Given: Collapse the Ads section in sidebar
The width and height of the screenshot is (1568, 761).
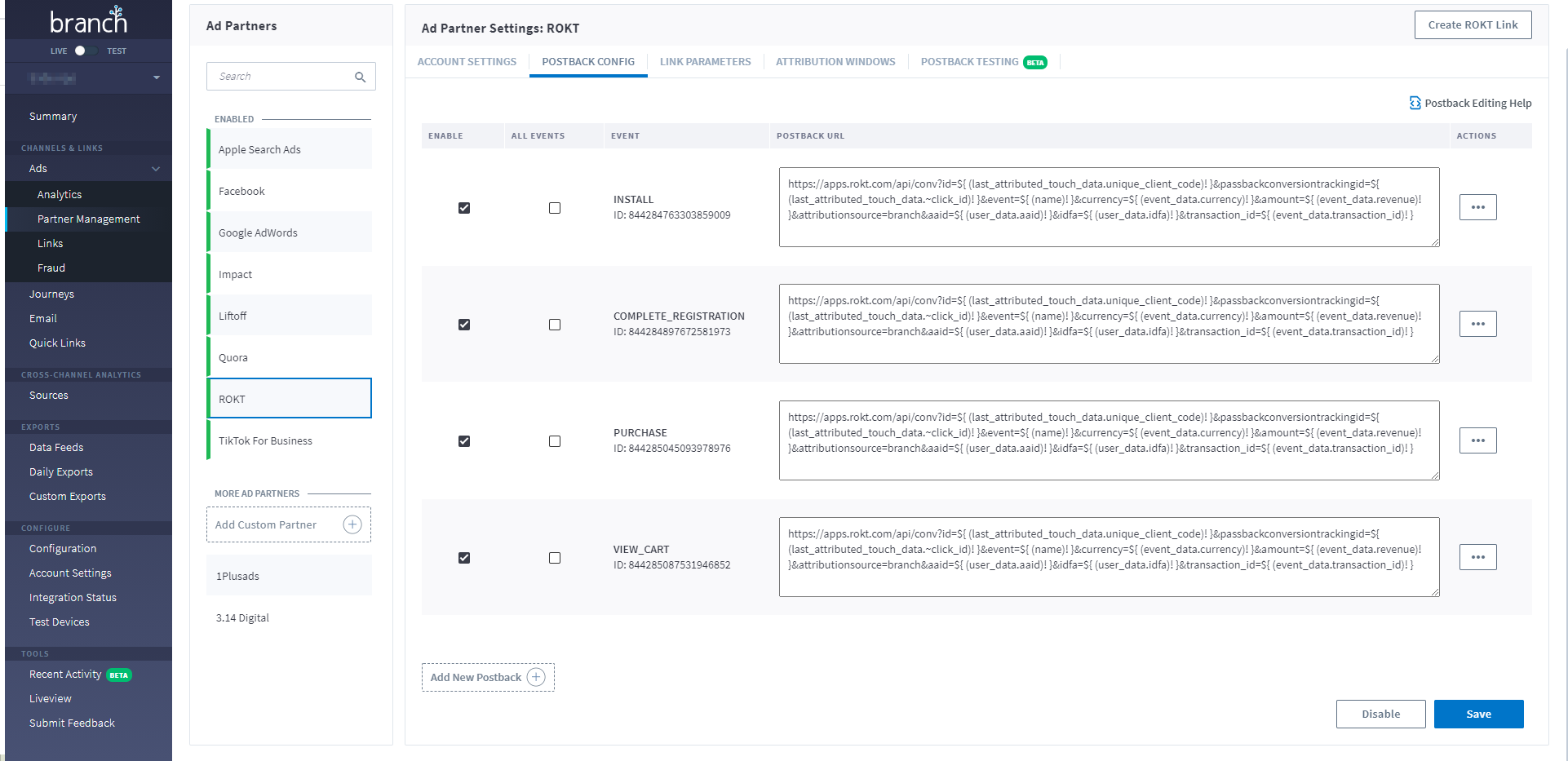Looking at the screenshot, I should coord(155,169).
